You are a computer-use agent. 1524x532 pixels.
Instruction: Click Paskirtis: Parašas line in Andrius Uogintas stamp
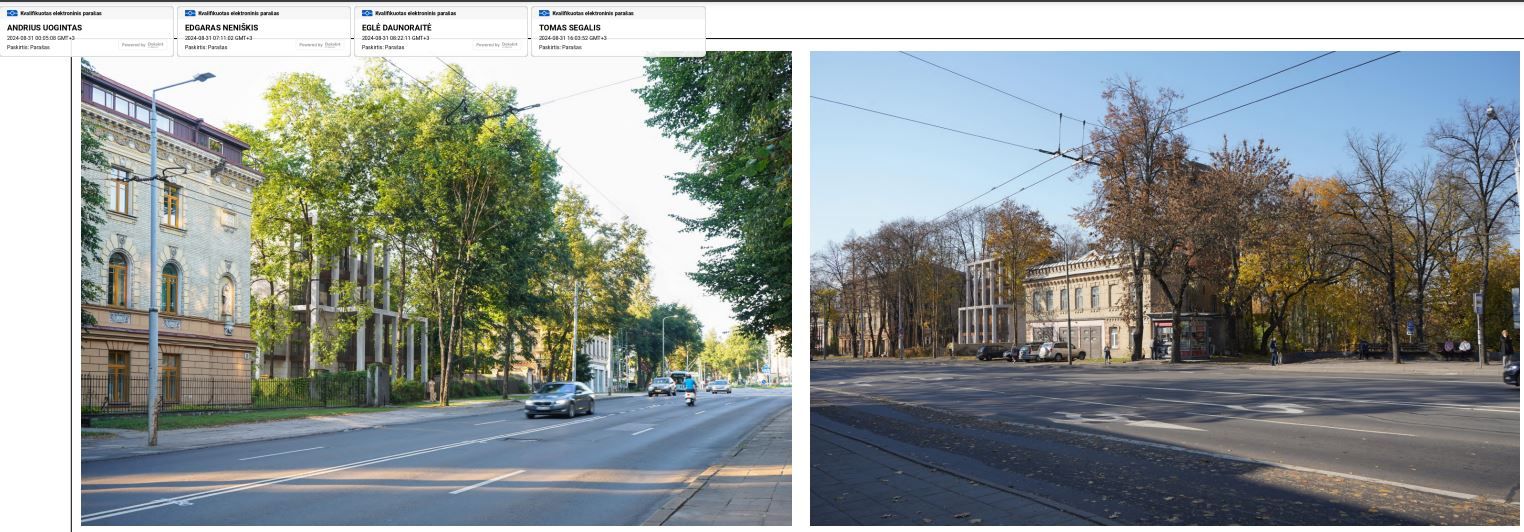pos(28,47)
